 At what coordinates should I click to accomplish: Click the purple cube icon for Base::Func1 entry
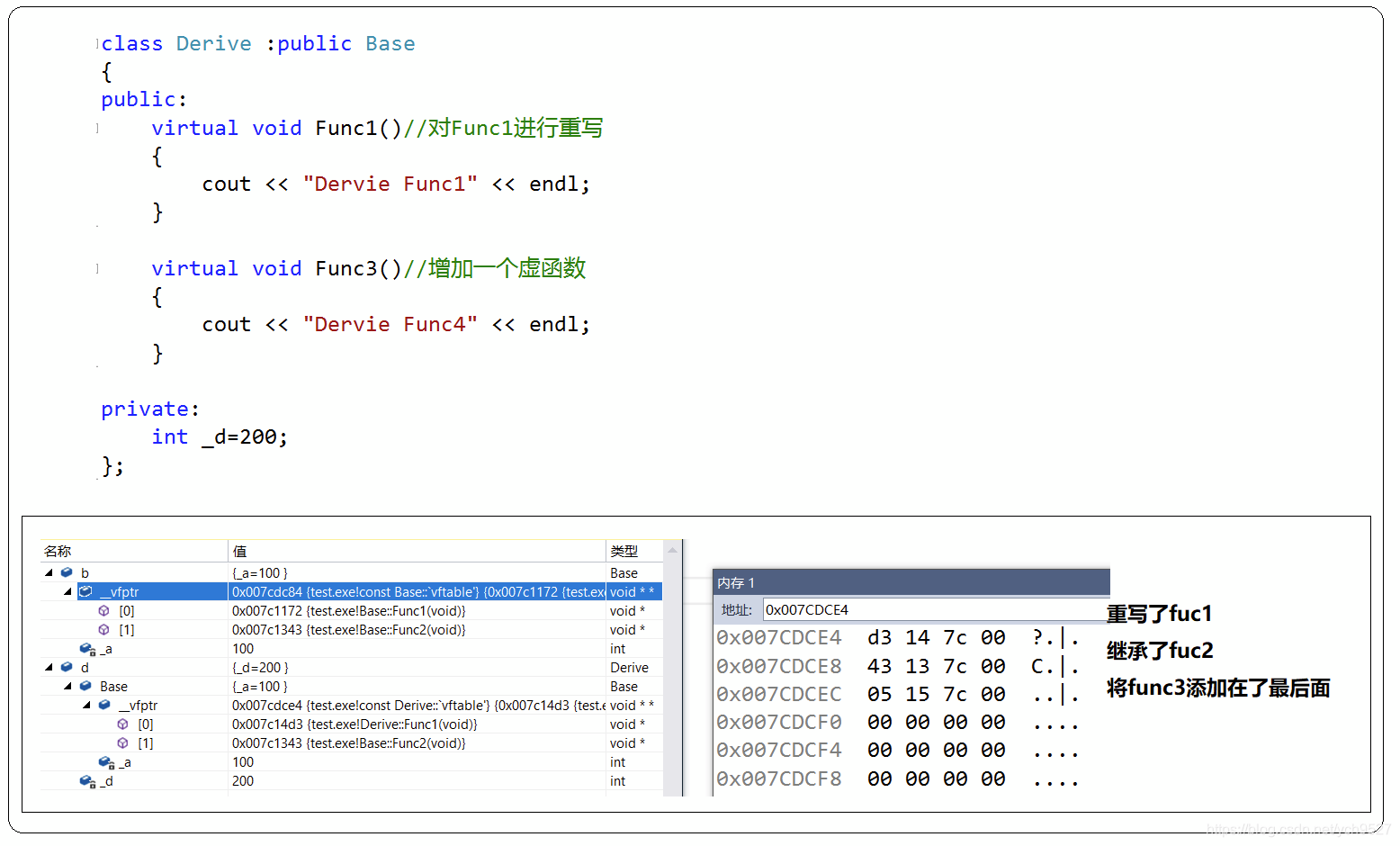[103, 610]
